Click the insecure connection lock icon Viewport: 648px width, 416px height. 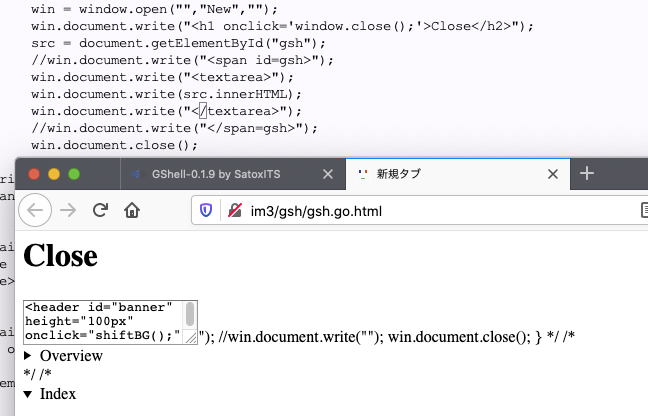(x=235, y=211)
